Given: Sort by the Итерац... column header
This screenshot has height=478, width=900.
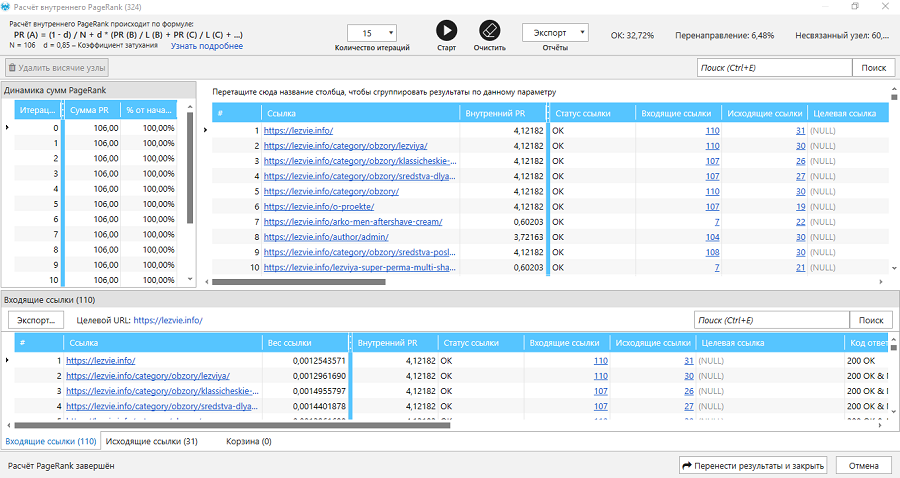Looking at the screenshot, I should pos(37,110).
